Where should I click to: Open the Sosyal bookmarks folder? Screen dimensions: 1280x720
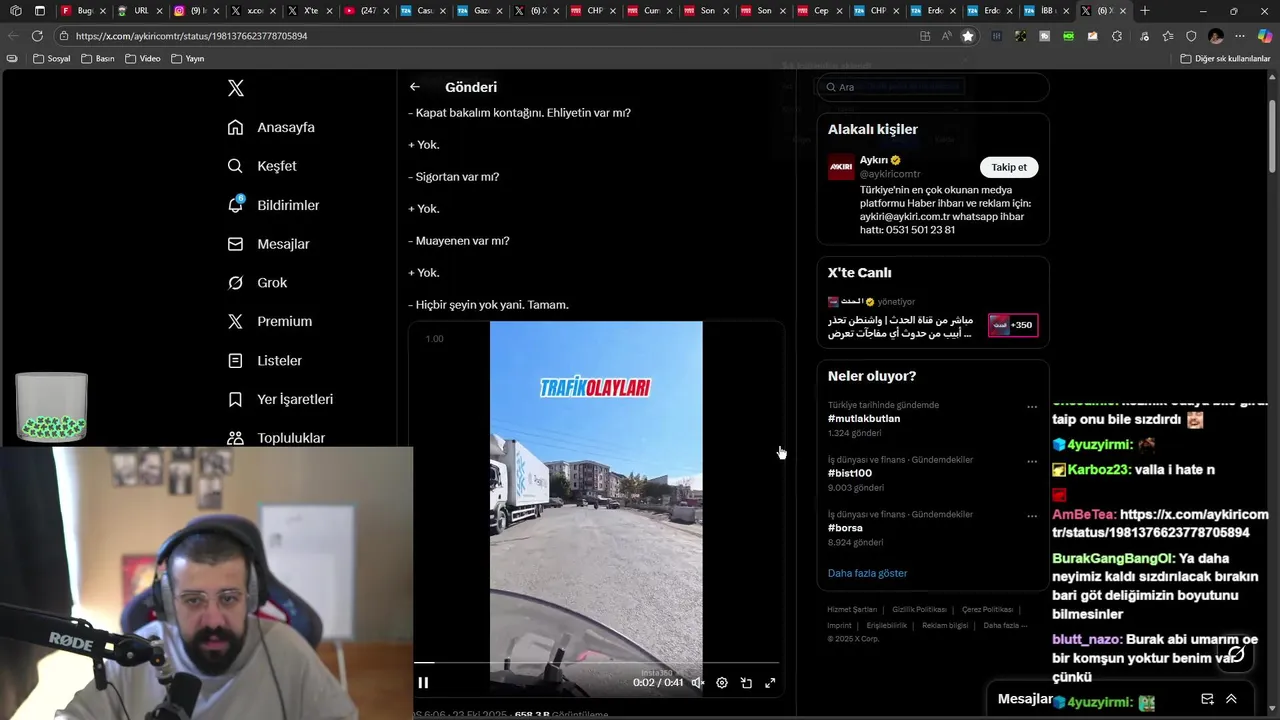tap(52, 59)
